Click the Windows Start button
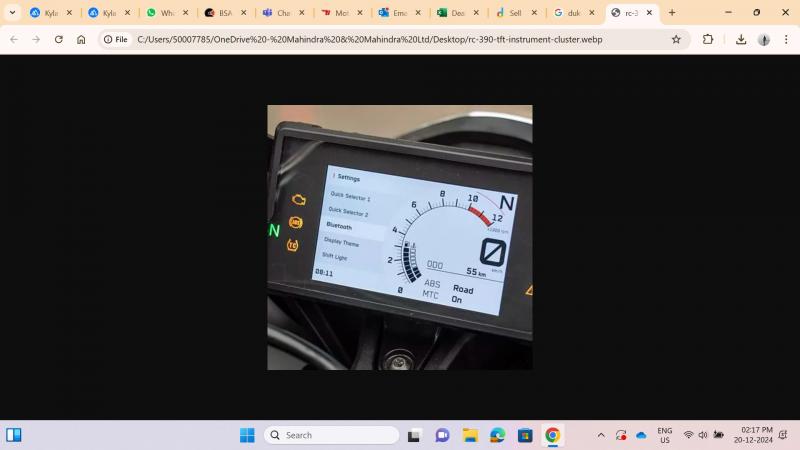 tap(247, 435)
